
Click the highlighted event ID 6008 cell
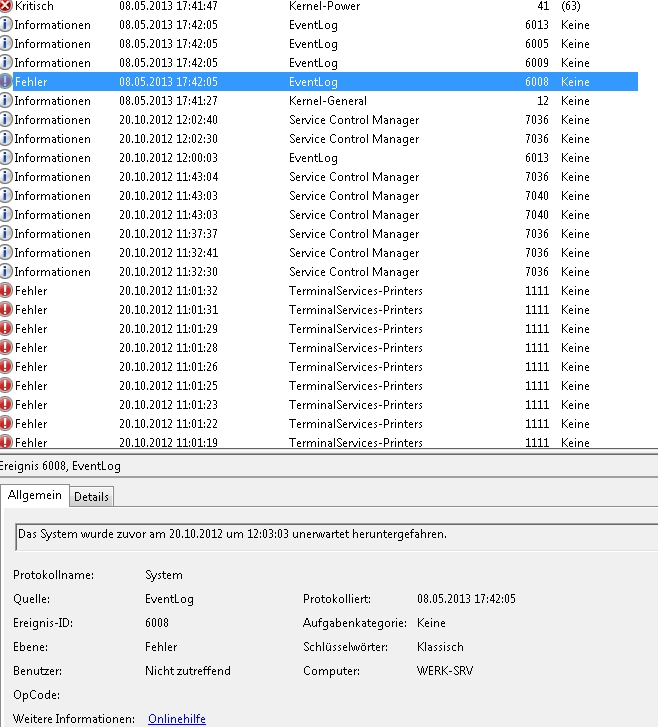537,82
